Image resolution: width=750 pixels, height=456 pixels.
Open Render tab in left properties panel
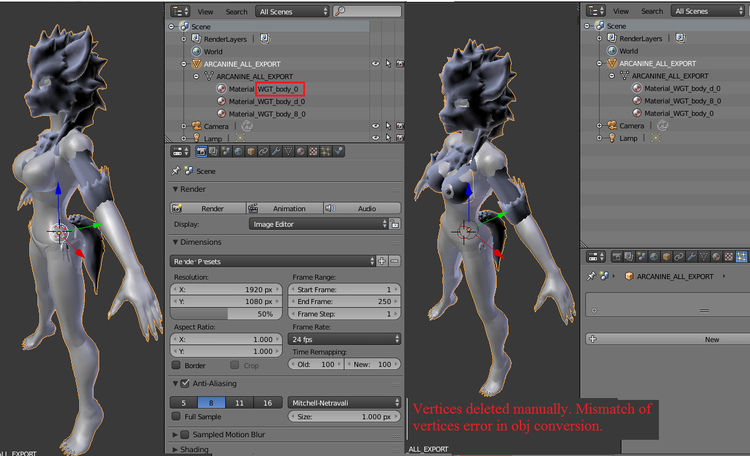pyautogui.click(x=201, y=151)
